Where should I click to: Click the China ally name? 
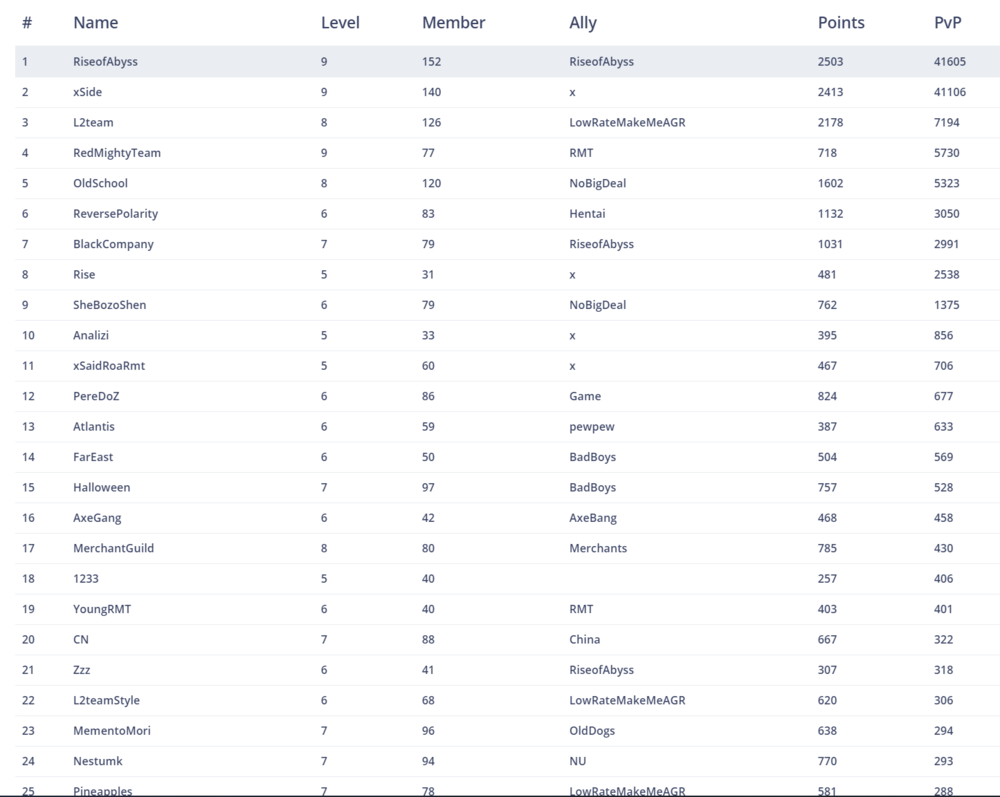[584, 640]
